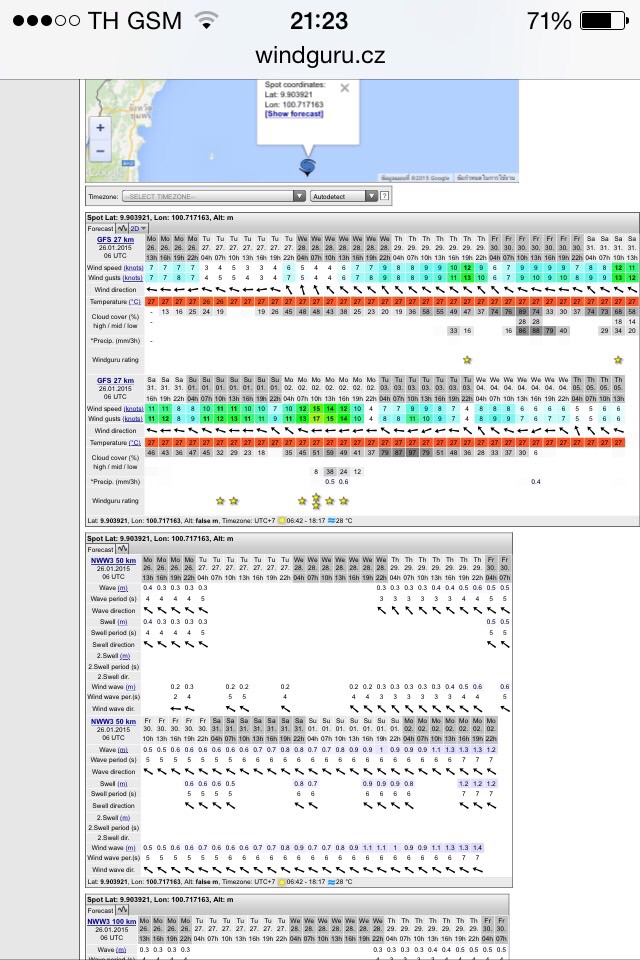Open the Autodetect dropdown
640x960 pixels.
pyautogui.click(x=344, y=197)
